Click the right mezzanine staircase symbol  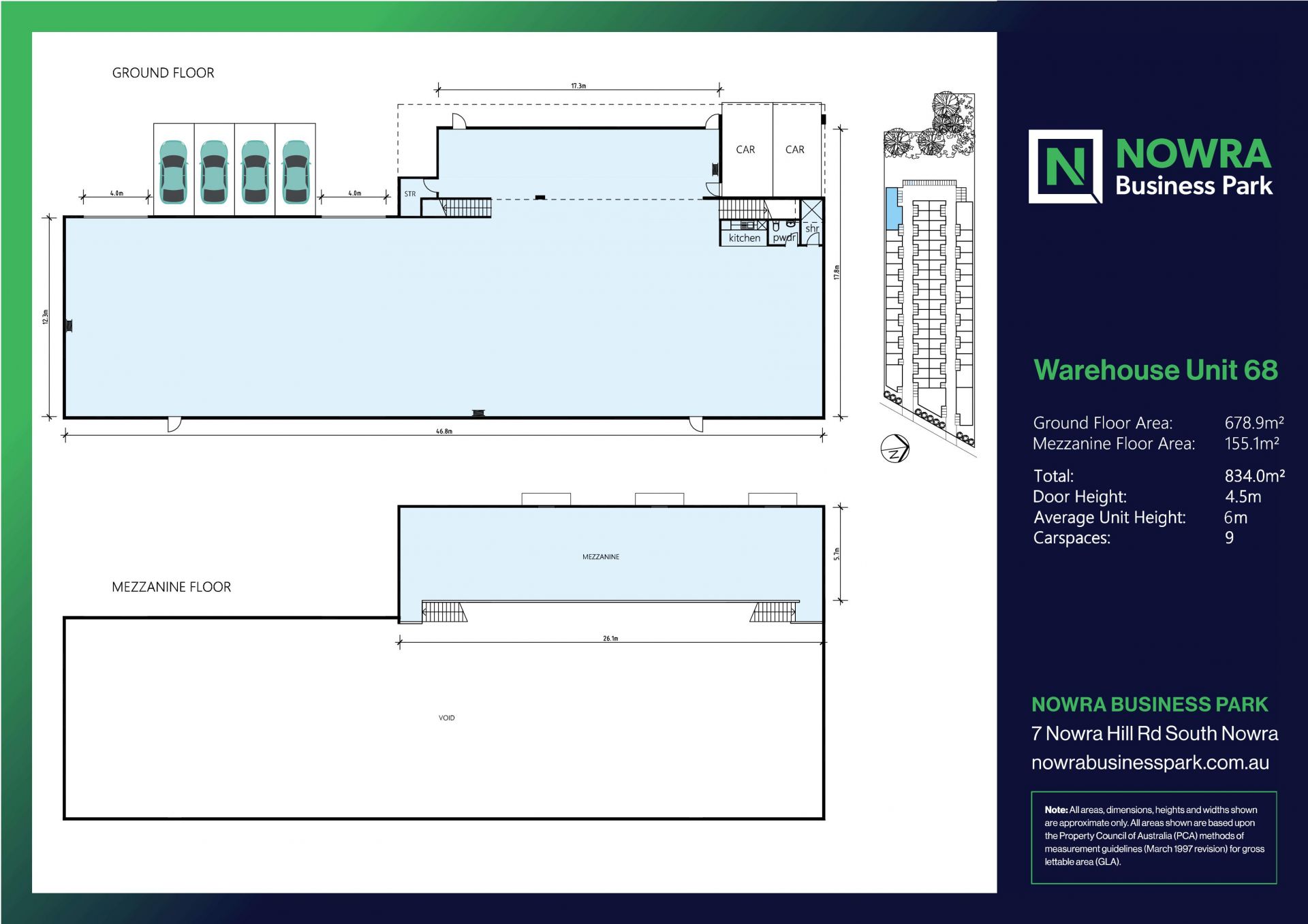point(774,611)
